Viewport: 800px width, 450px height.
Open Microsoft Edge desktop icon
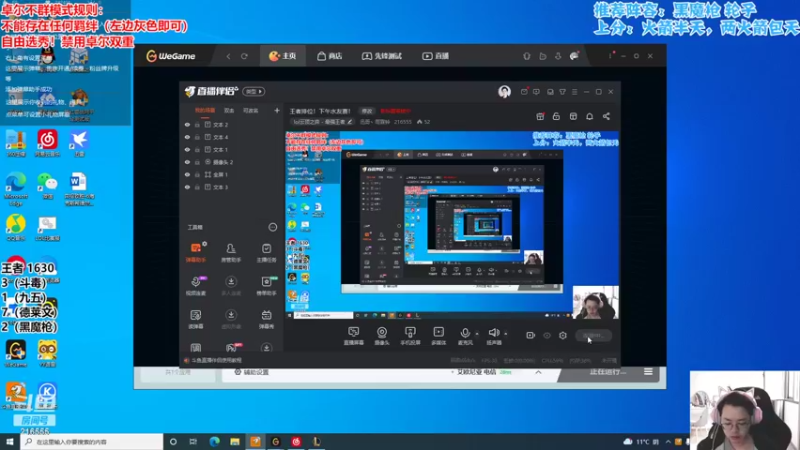[16, 188]
